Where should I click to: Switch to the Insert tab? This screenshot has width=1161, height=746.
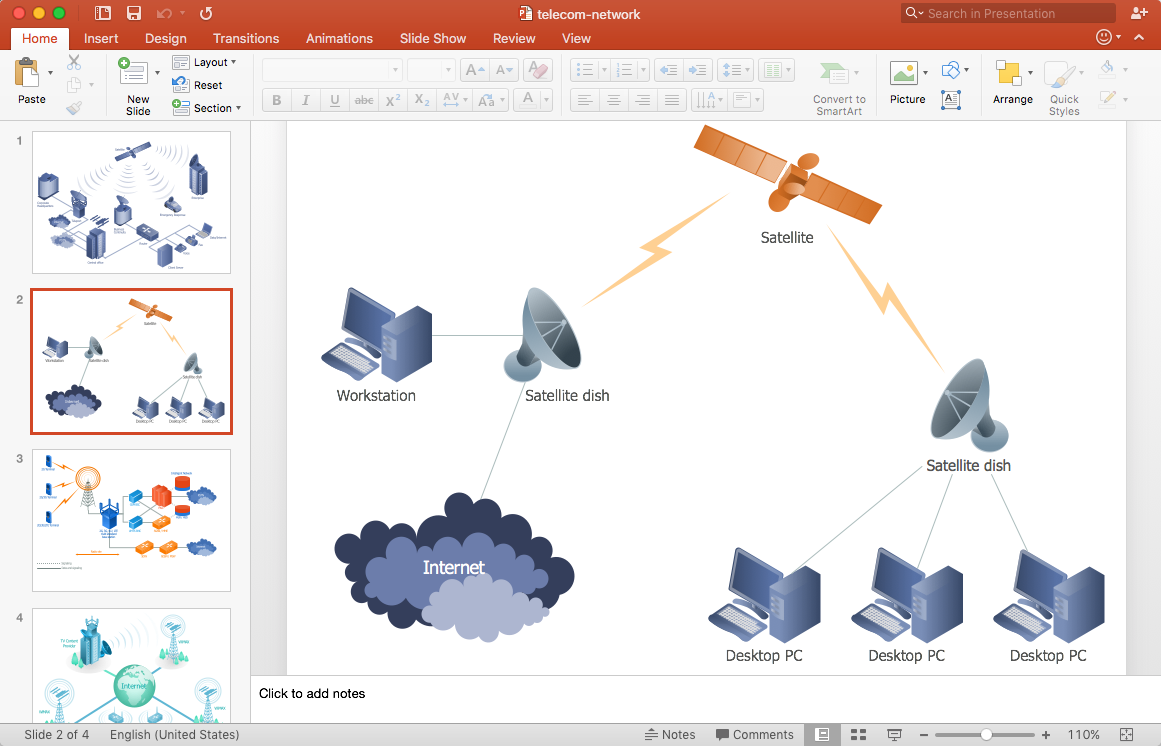coord(101,39)
